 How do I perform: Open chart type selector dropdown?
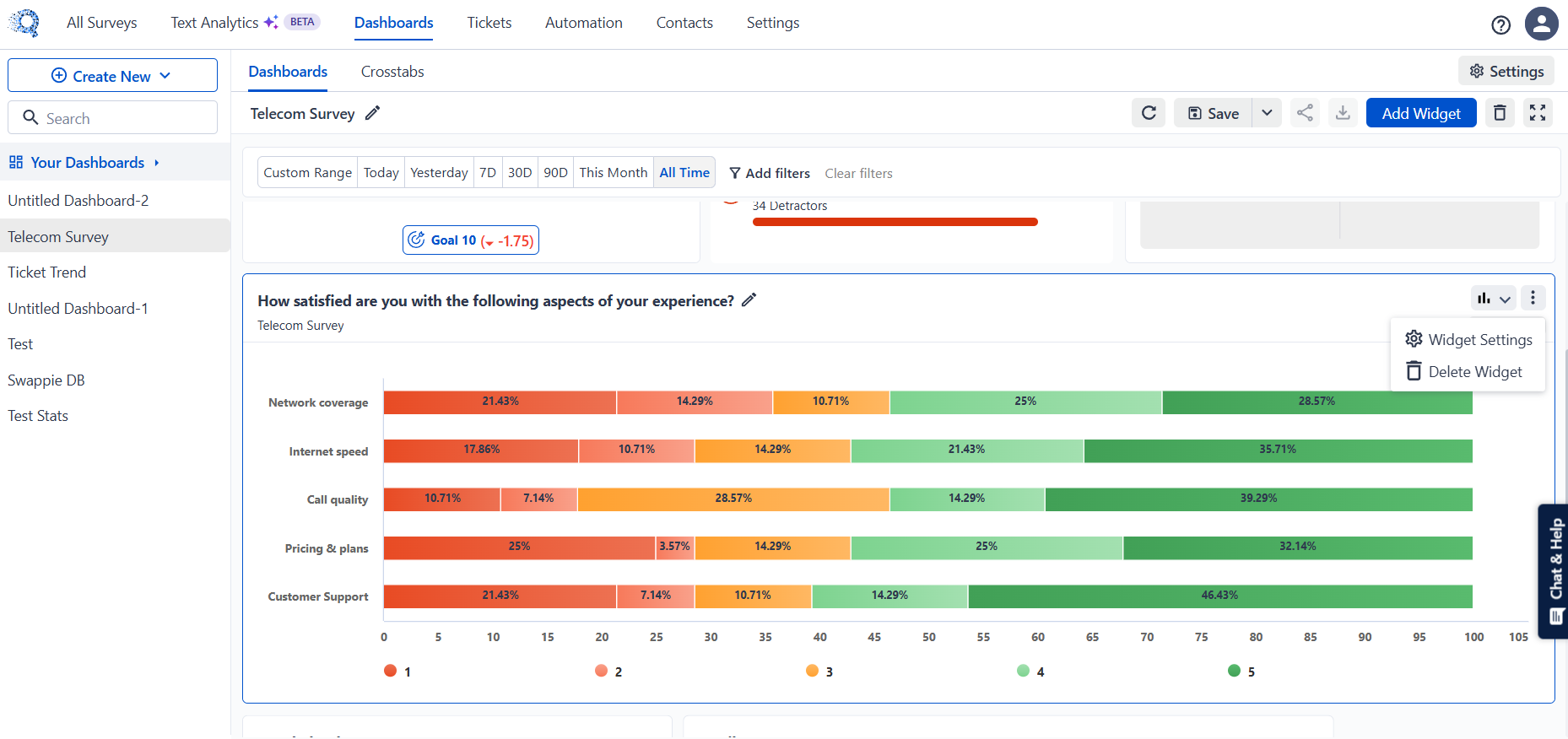pos(1494,298)
